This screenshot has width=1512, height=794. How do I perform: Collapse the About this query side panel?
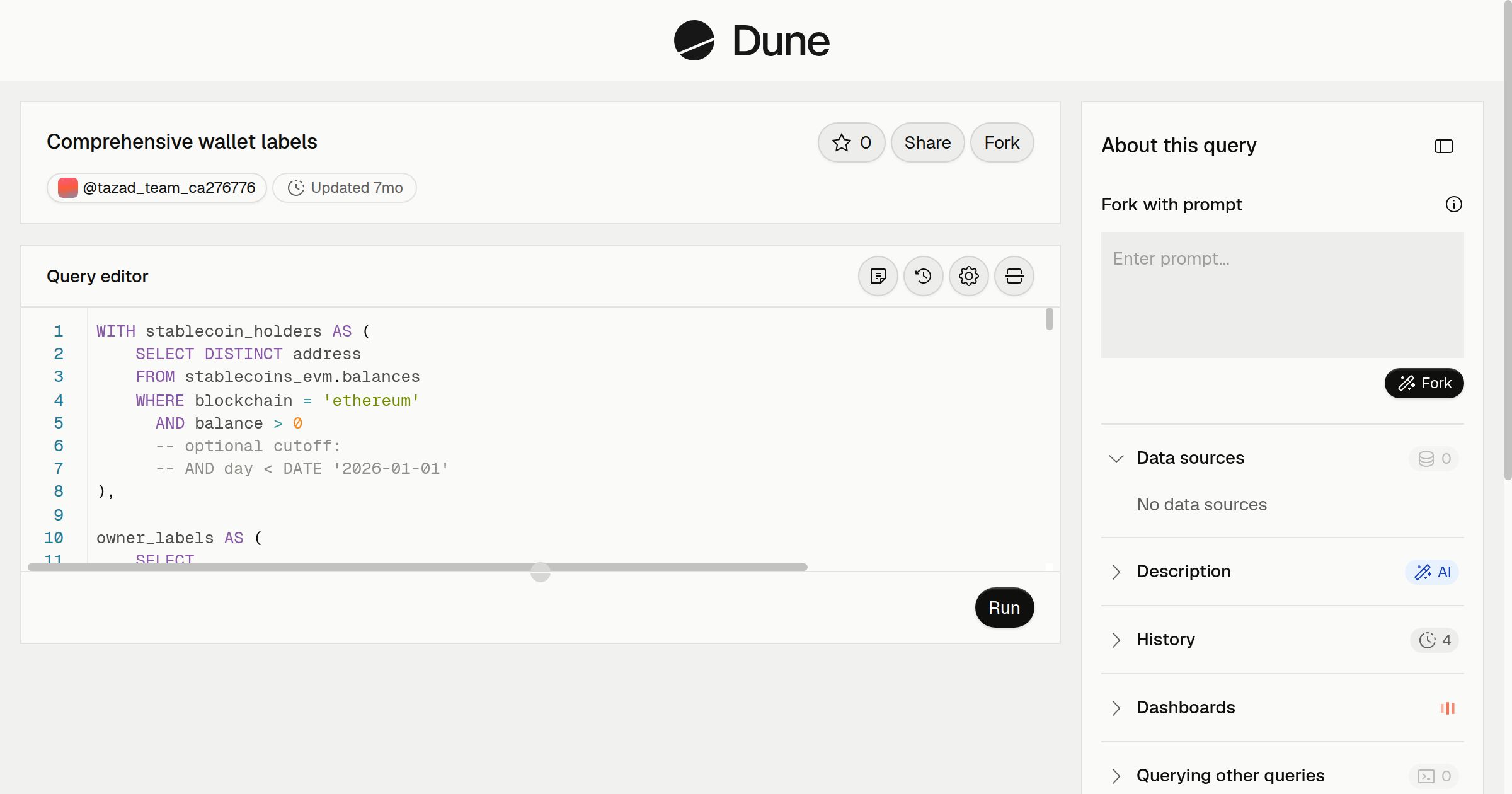[1443, 146]
